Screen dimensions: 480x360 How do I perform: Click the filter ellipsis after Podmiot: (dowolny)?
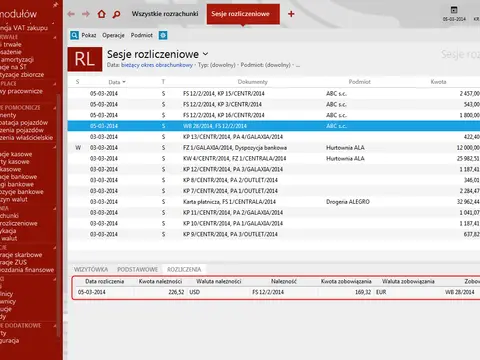(x=298, y=65)
